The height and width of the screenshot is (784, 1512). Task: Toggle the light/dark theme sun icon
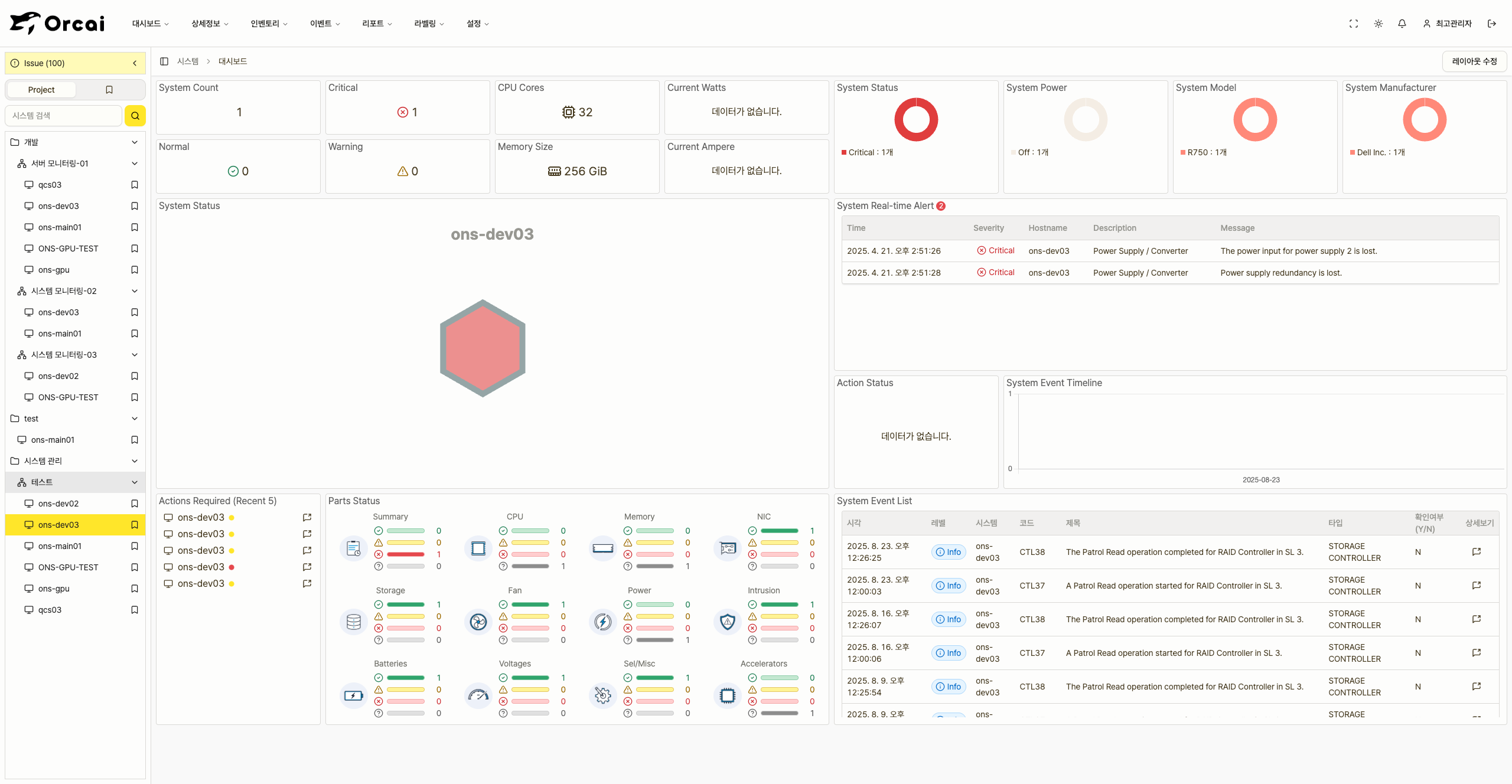[1378, 24]
